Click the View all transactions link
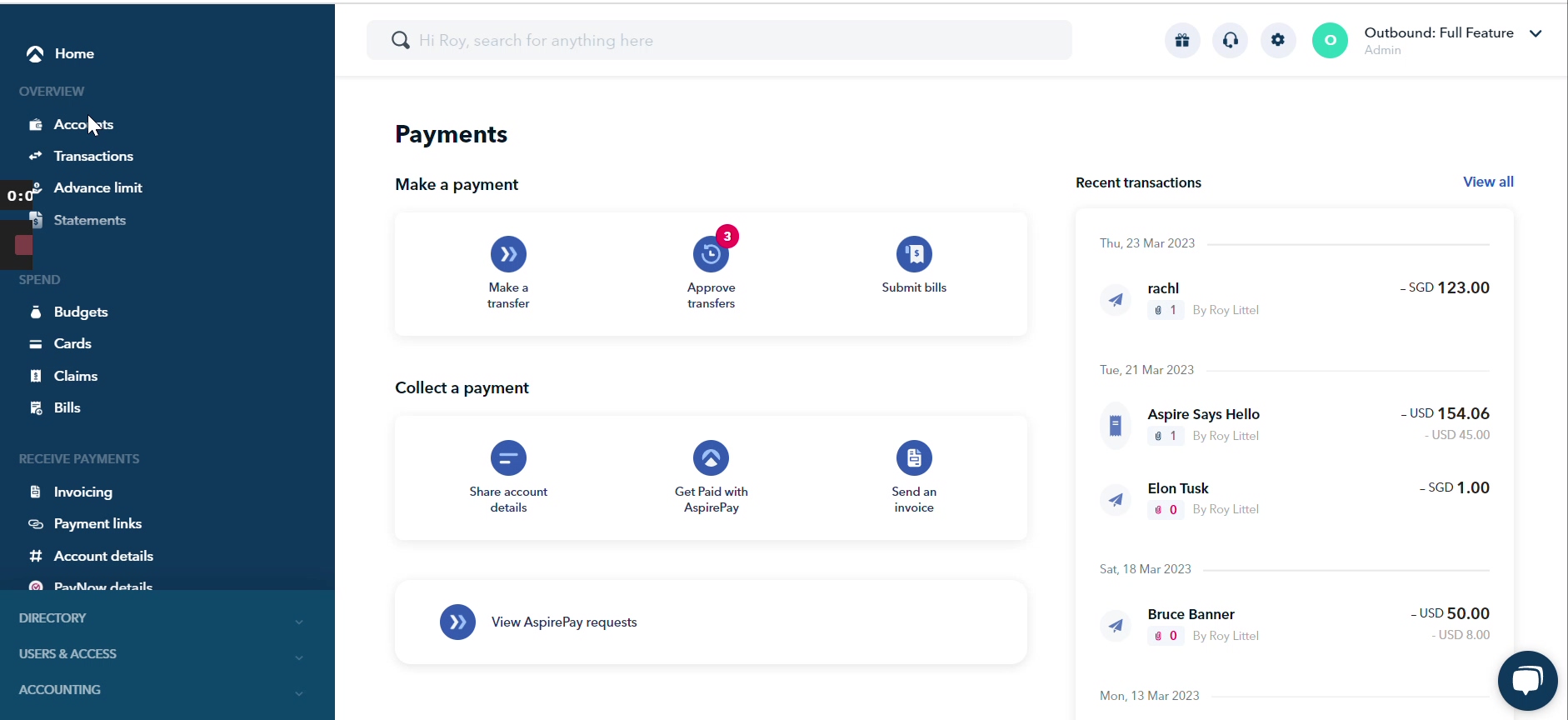 point(1488,182)
